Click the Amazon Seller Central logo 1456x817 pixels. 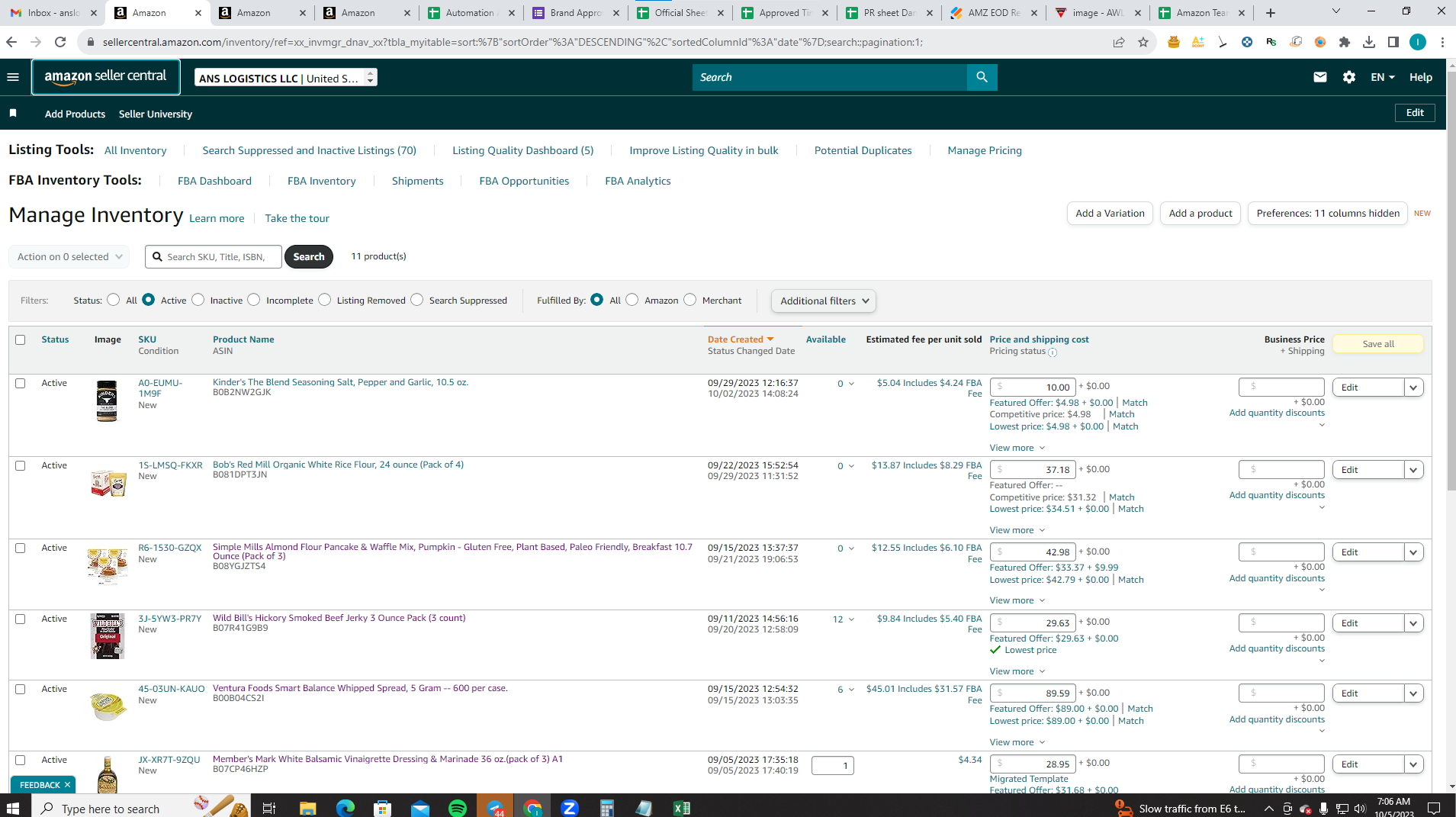tap(106, 77)
